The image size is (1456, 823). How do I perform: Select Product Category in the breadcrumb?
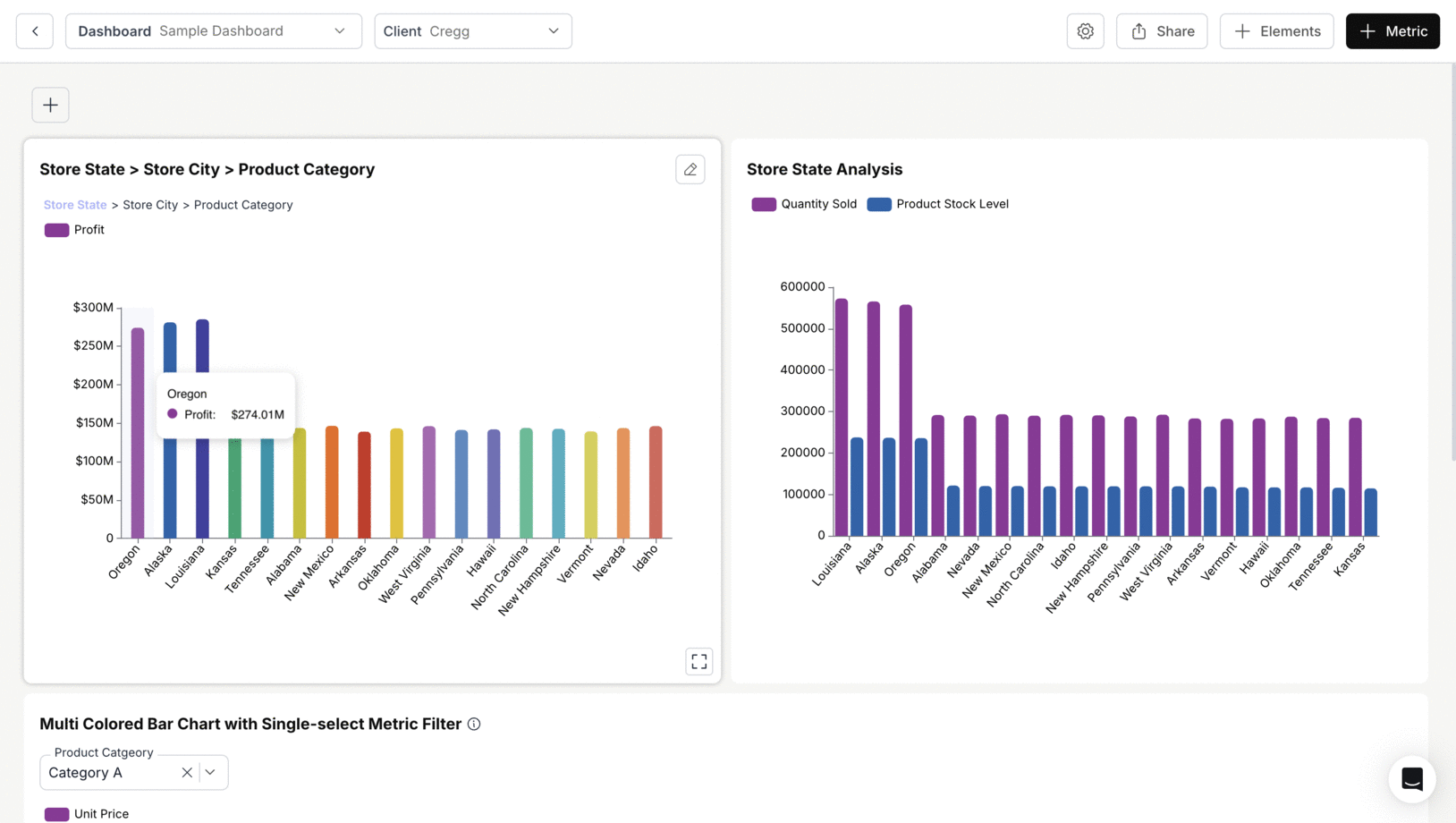pyautogui.click(x=243, y=205)
